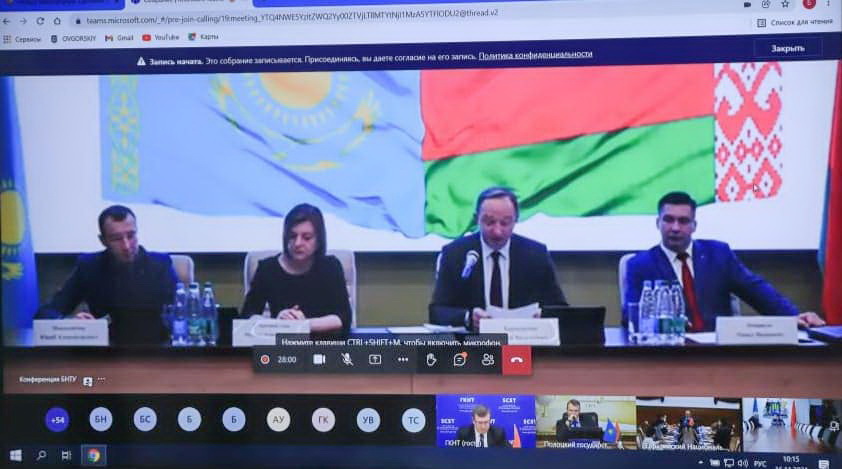The width and height of the screenshot is (842, 469).
Task: Go forward in the browser
Action: (23, 21)
